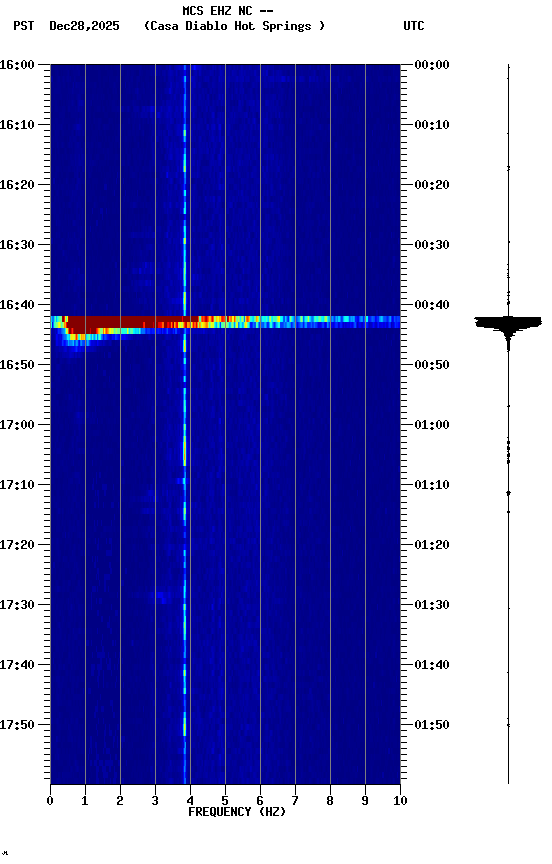
Task: Click the 17:50 PST time label
Action: [18, 726]
